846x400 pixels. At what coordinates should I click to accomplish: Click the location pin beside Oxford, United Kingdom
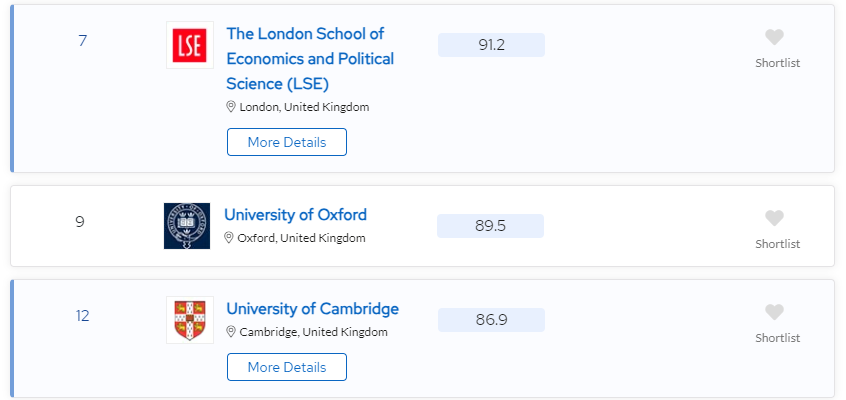point(228,238)
